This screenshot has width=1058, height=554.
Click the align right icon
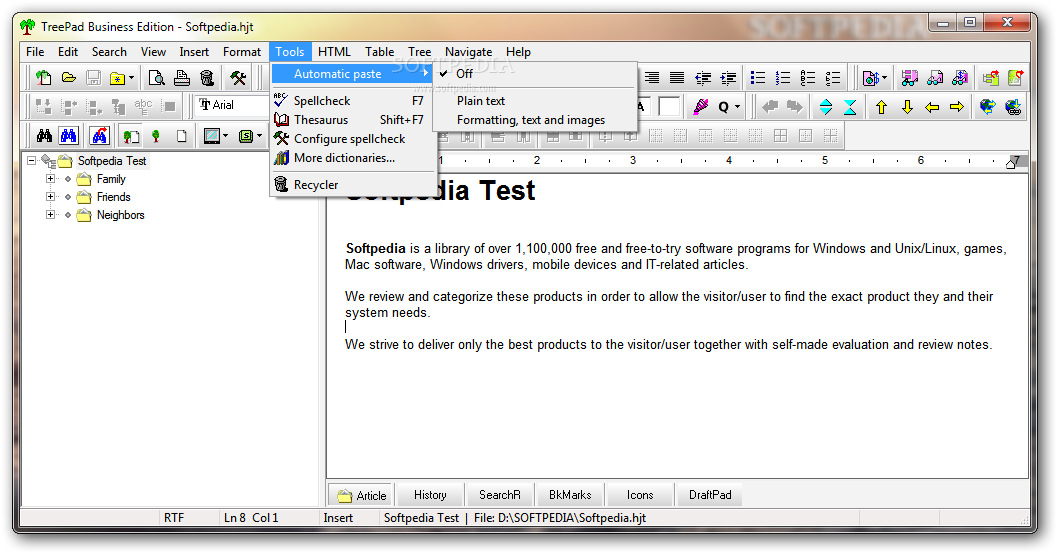[652, 78]
